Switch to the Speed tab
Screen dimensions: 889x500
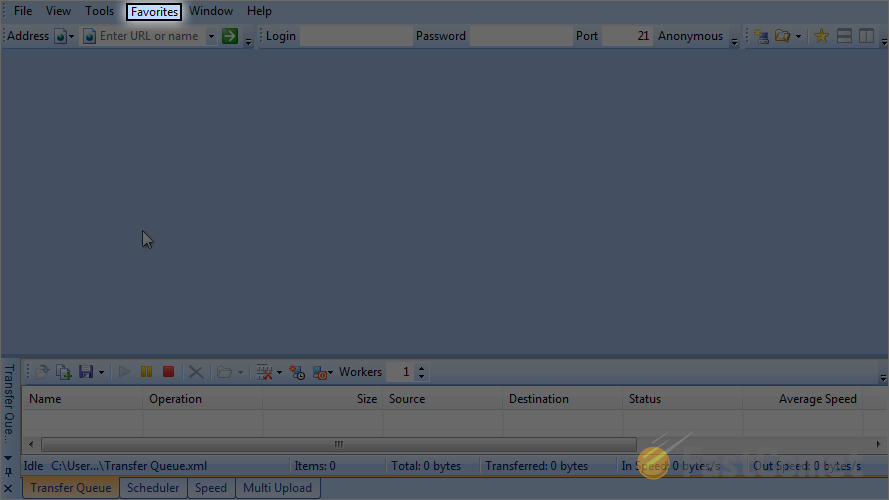(x=210, y=488)
